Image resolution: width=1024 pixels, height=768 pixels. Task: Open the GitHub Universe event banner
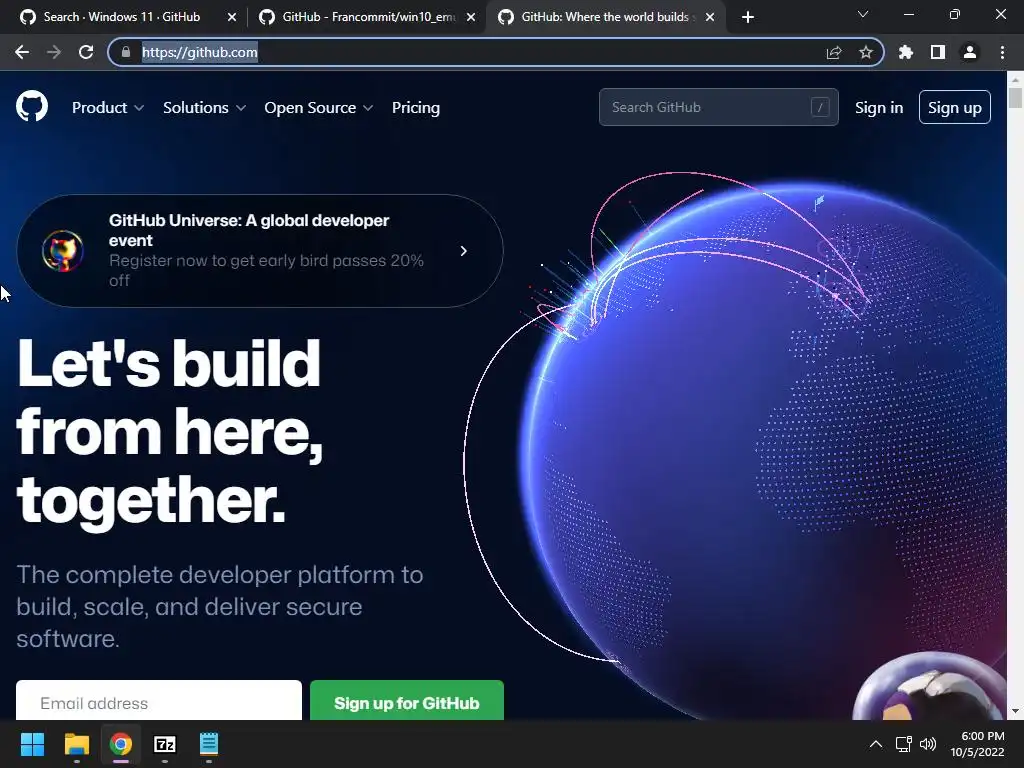coord(260,251)
